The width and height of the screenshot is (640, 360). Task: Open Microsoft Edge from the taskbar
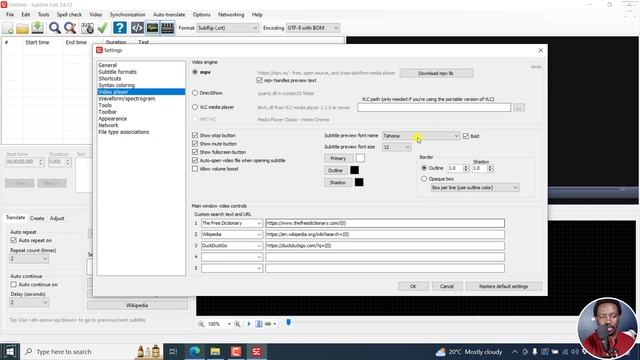coord(195,351)
